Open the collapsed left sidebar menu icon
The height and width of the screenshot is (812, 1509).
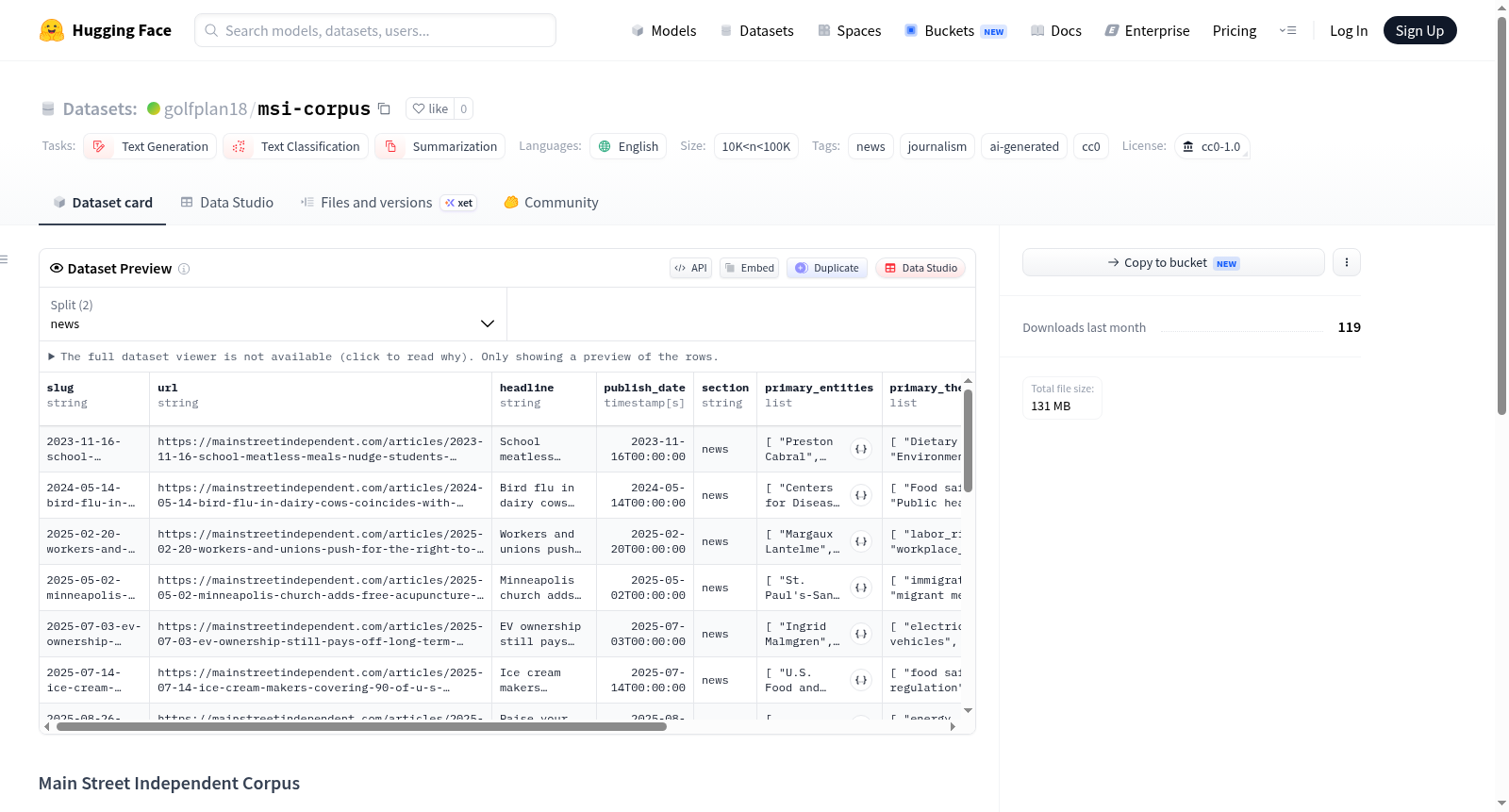[x=4, y=259]
